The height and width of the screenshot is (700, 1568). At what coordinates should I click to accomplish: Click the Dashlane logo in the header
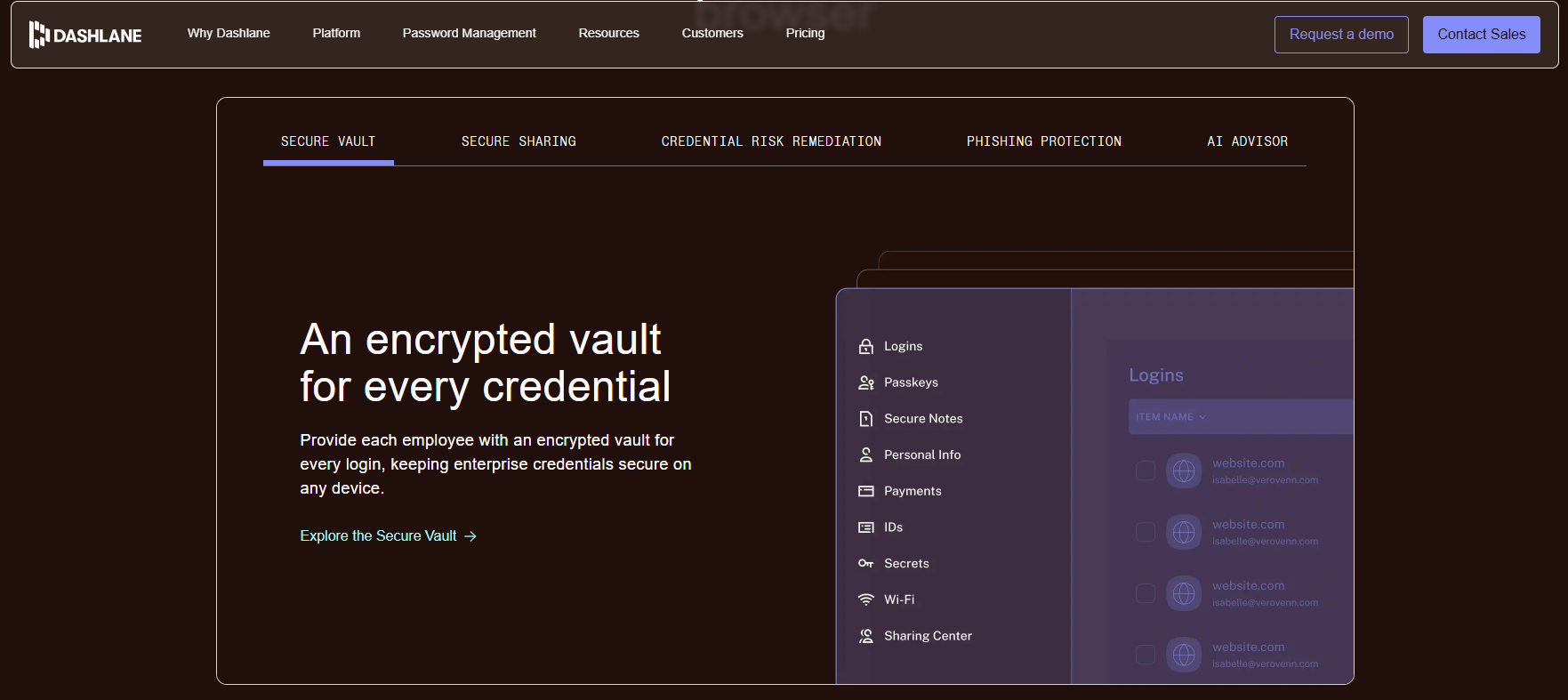[85, 35]
